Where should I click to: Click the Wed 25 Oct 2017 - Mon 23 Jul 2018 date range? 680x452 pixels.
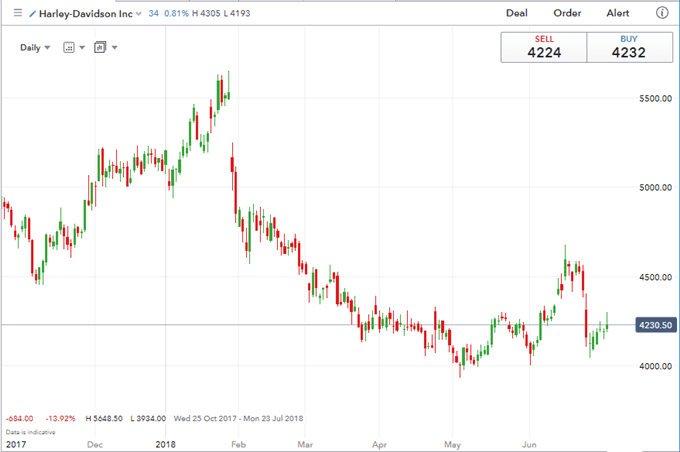click(239, 419)
